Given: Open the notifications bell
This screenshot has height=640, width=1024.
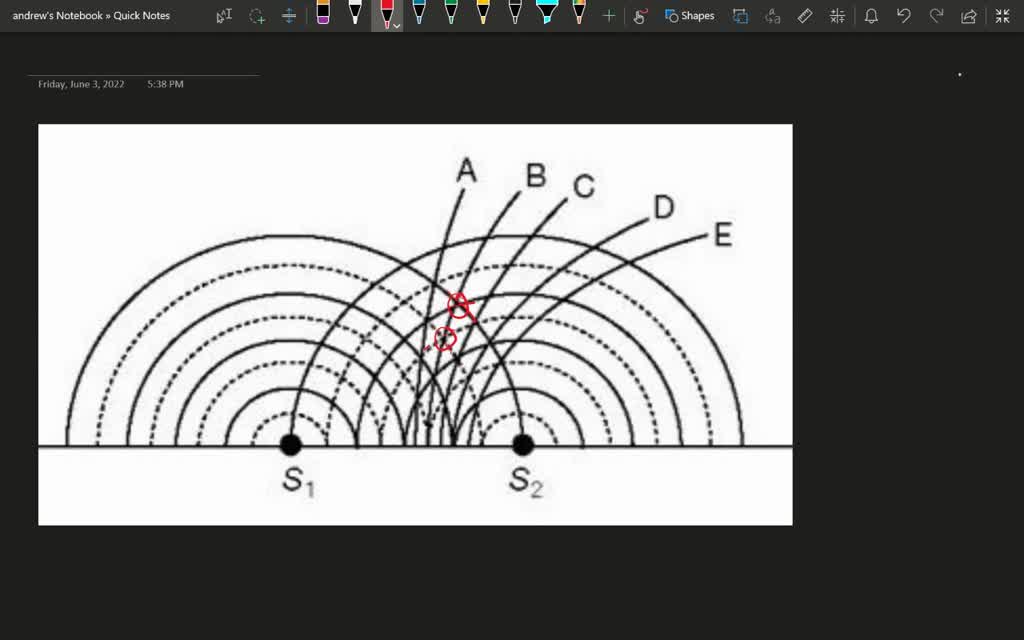Looking at the screenshot, I should pos(871,16).
